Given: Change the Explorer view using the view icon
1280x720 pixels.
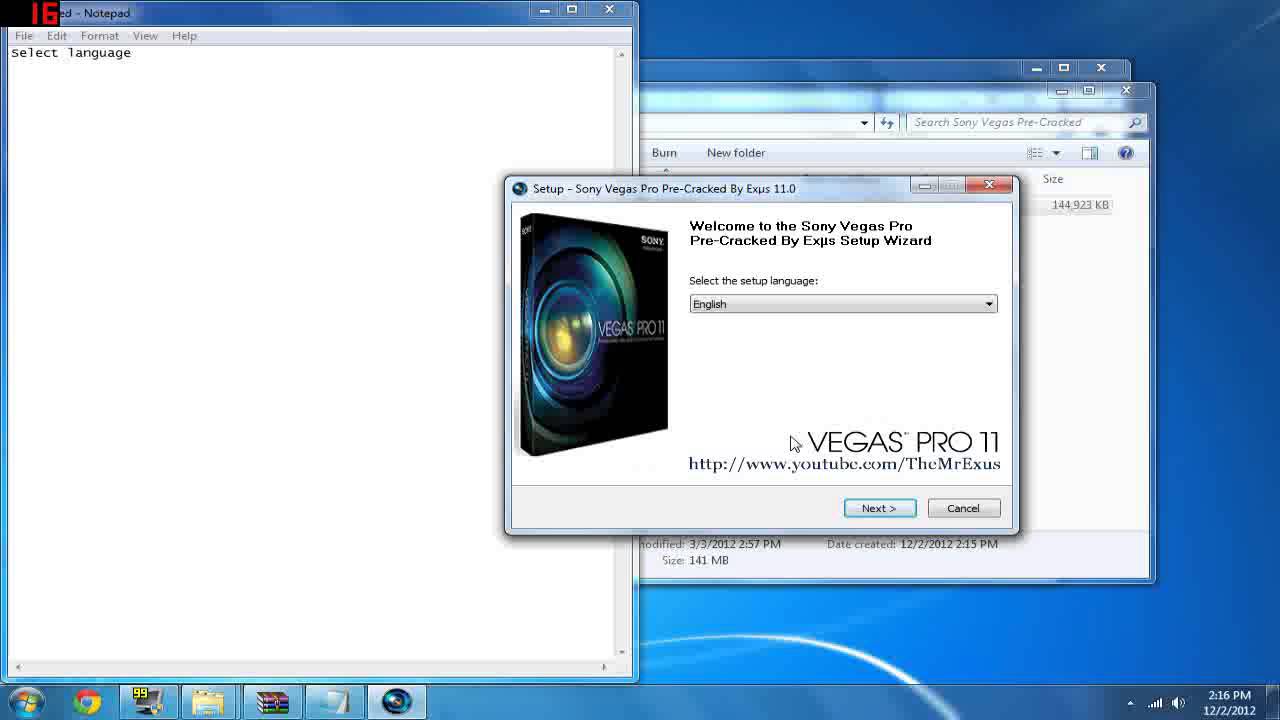Looking at the screenshot, I should 1035,153.
